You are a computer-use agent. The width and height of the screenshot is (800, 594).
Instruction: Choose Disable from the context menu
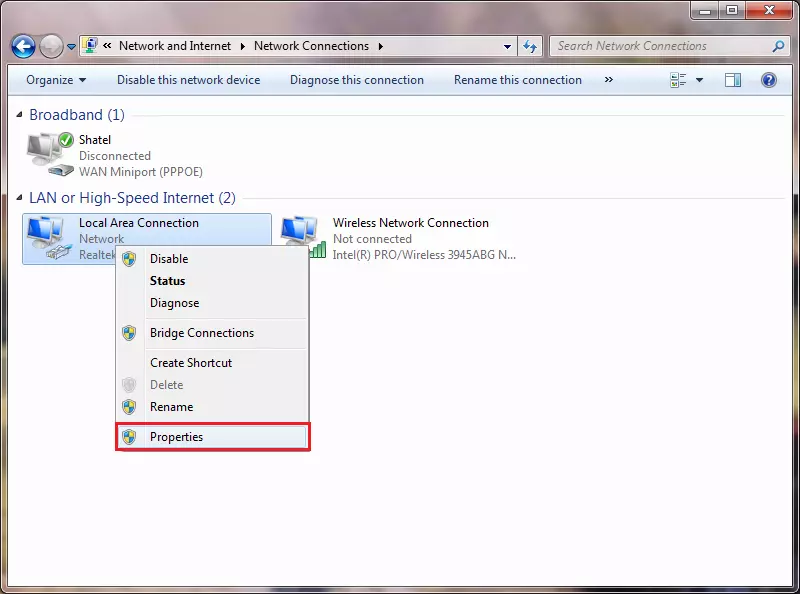pyautogui.click(x=212, y=259)
